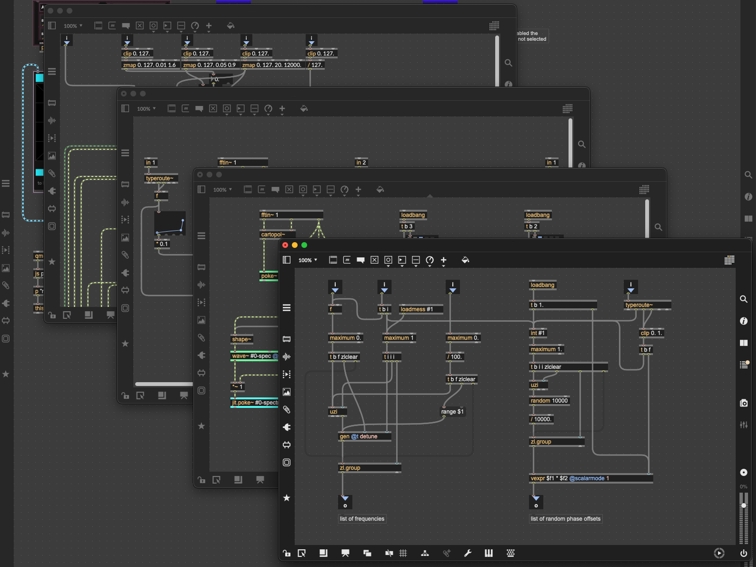Viewport: 756px width, 567px height.
Task: Toggle presentation mode in front patcher
Action: [345, 553]
